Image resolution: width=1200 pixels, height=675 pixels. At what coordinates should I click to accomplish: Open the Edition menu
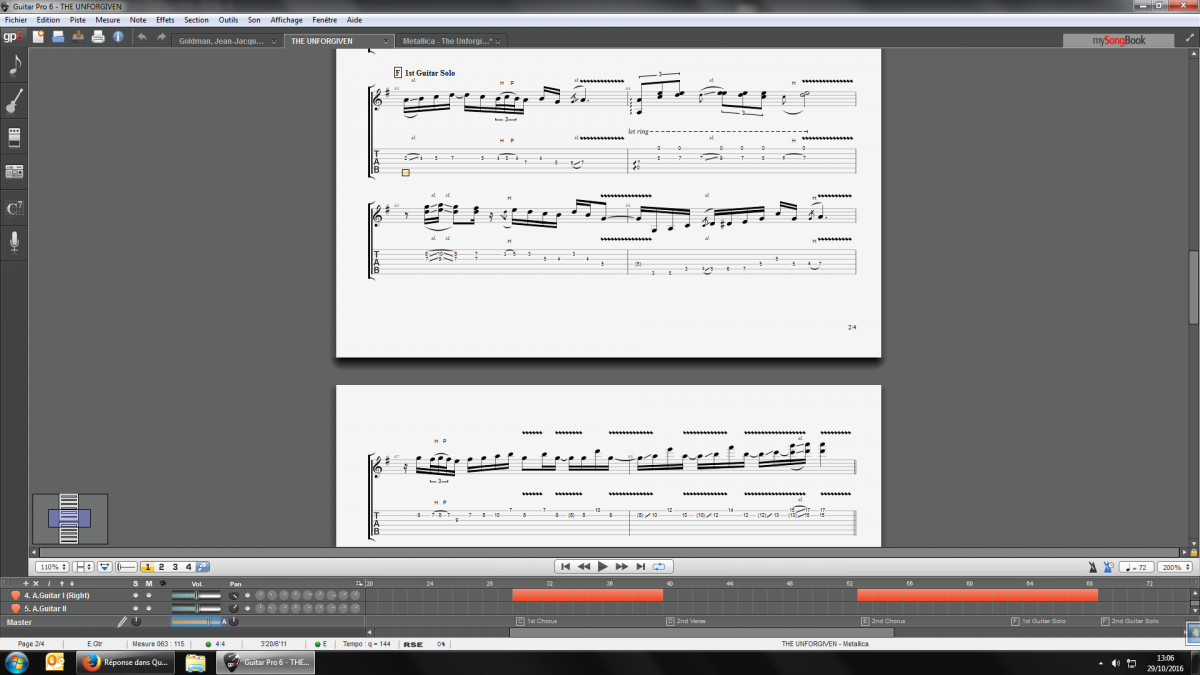click(48, 20)
